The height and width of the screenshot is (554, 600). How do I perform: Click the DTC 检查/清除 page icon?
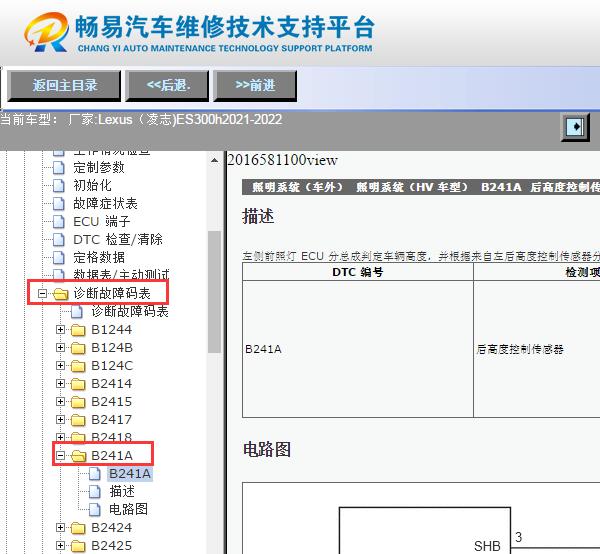tap(59, 239)
